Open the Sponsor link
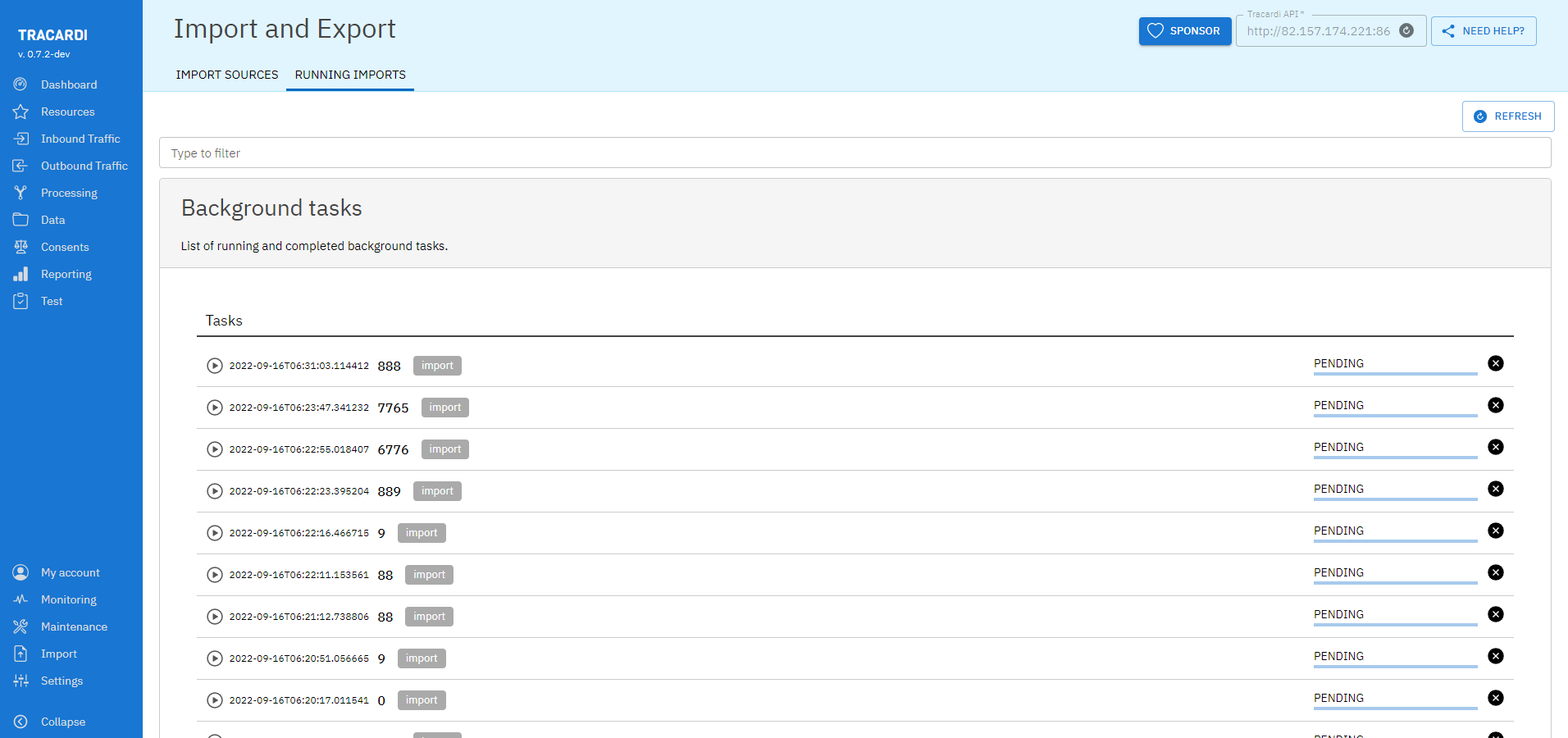The width and height of the screenshot is (1568, 738). pos(1184,30)
